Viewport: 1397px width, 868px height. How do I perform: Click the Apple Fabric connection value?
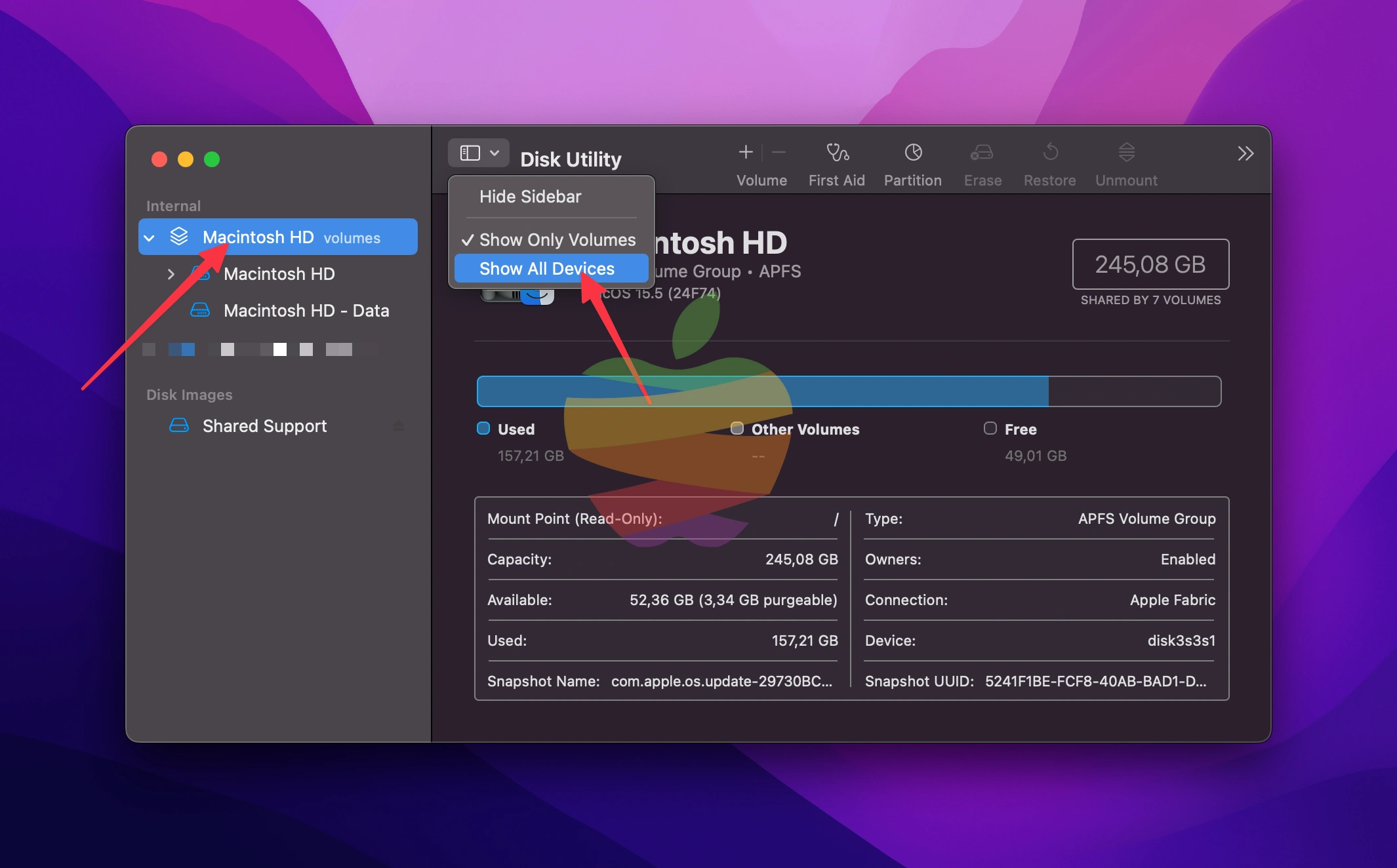(1172, 601)
